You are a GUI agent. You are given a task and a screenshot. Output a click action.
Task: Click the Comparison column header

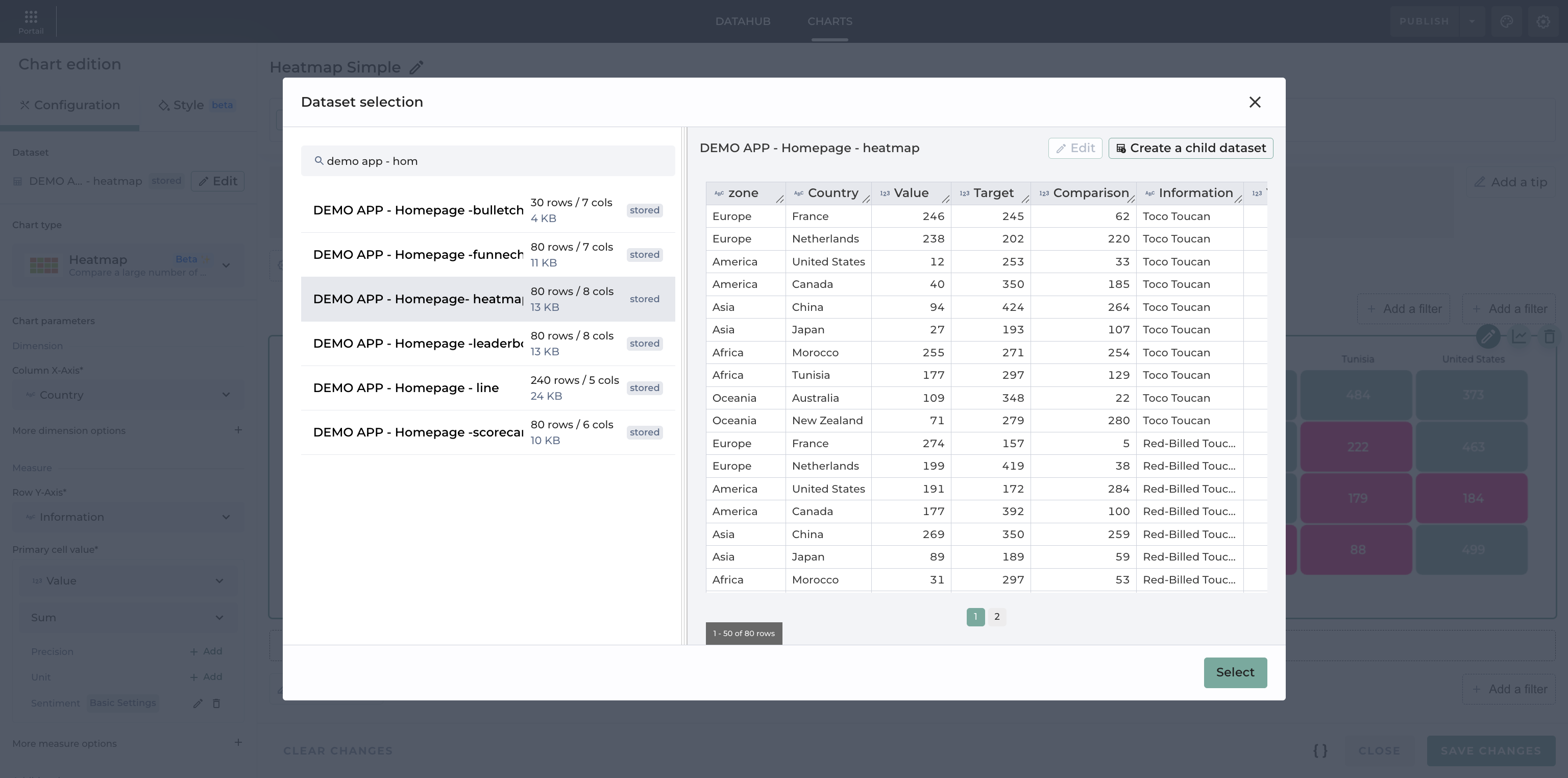(1084, 193)
